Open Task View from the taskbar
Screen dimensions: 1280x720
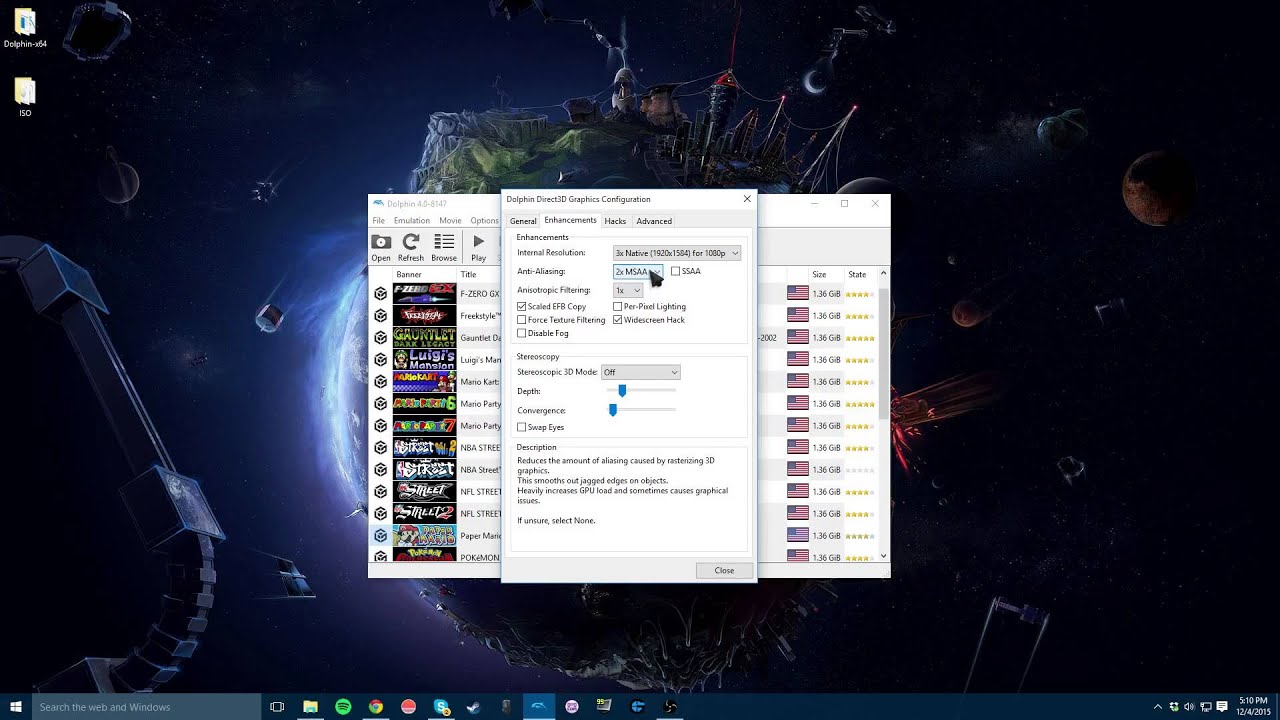coord(277,707)
